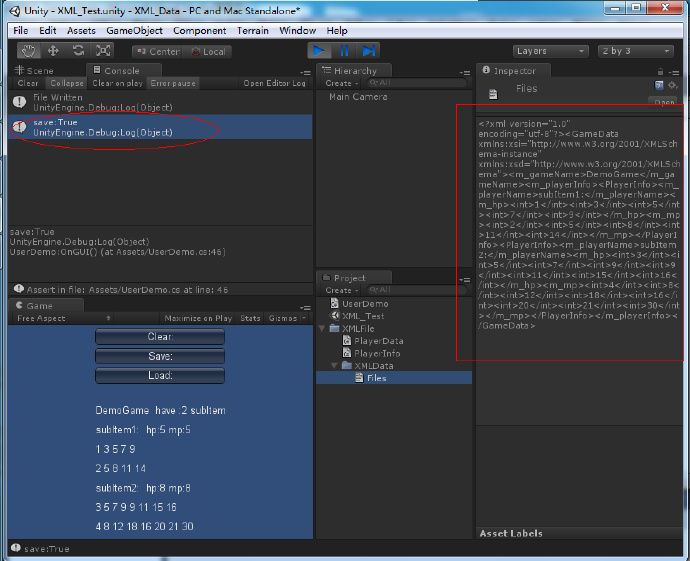Switch to the Scene tab
Image resolution: width=690 pixels, height=561 pixels.
(34, 70)
